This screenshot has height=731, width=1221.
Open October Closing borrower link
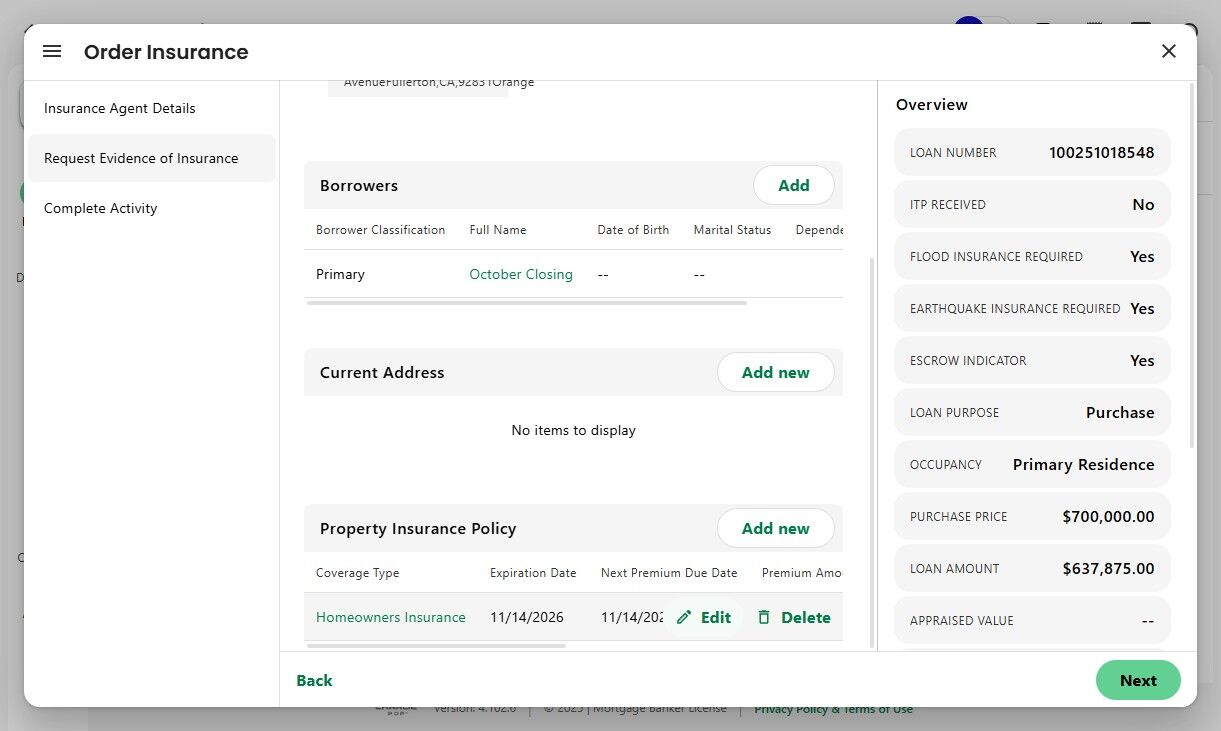[521, 274]
